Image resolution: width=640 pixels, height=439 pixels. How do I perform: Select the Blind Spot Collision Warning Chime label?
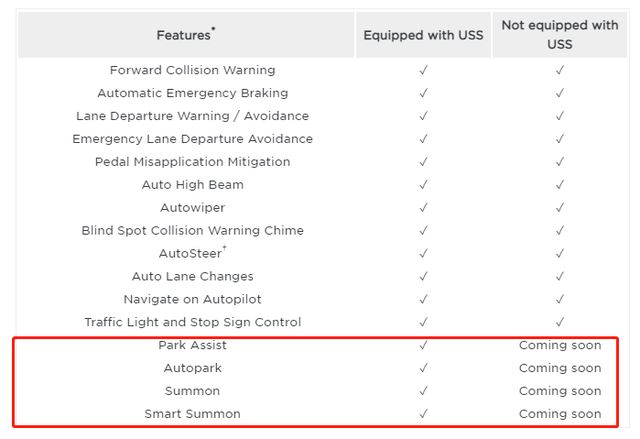tap(192, 231)
